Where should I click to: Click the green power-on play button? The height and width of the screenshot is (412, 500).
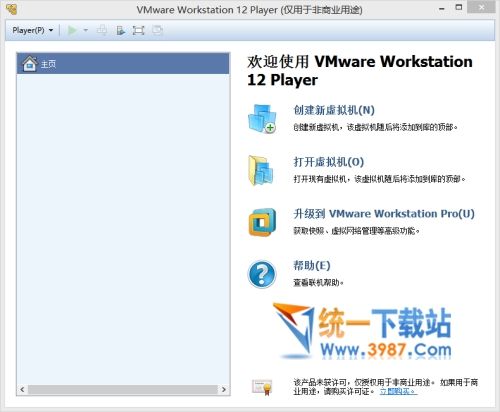(x=72, y=30)
